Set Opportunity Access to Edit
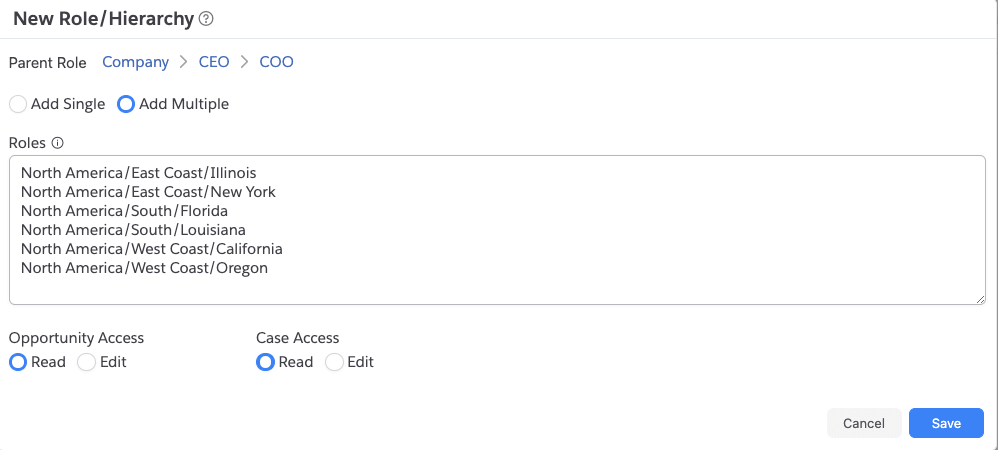This screenshot has width=998, height=450. coord(87,362)
